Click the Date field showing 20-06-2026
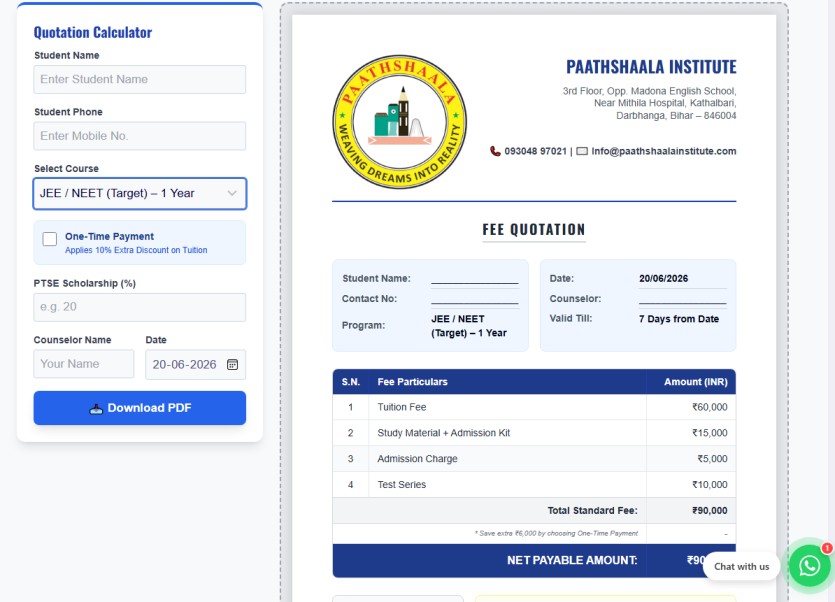This screenshot has width=835, height=602. tap(195, 364)
